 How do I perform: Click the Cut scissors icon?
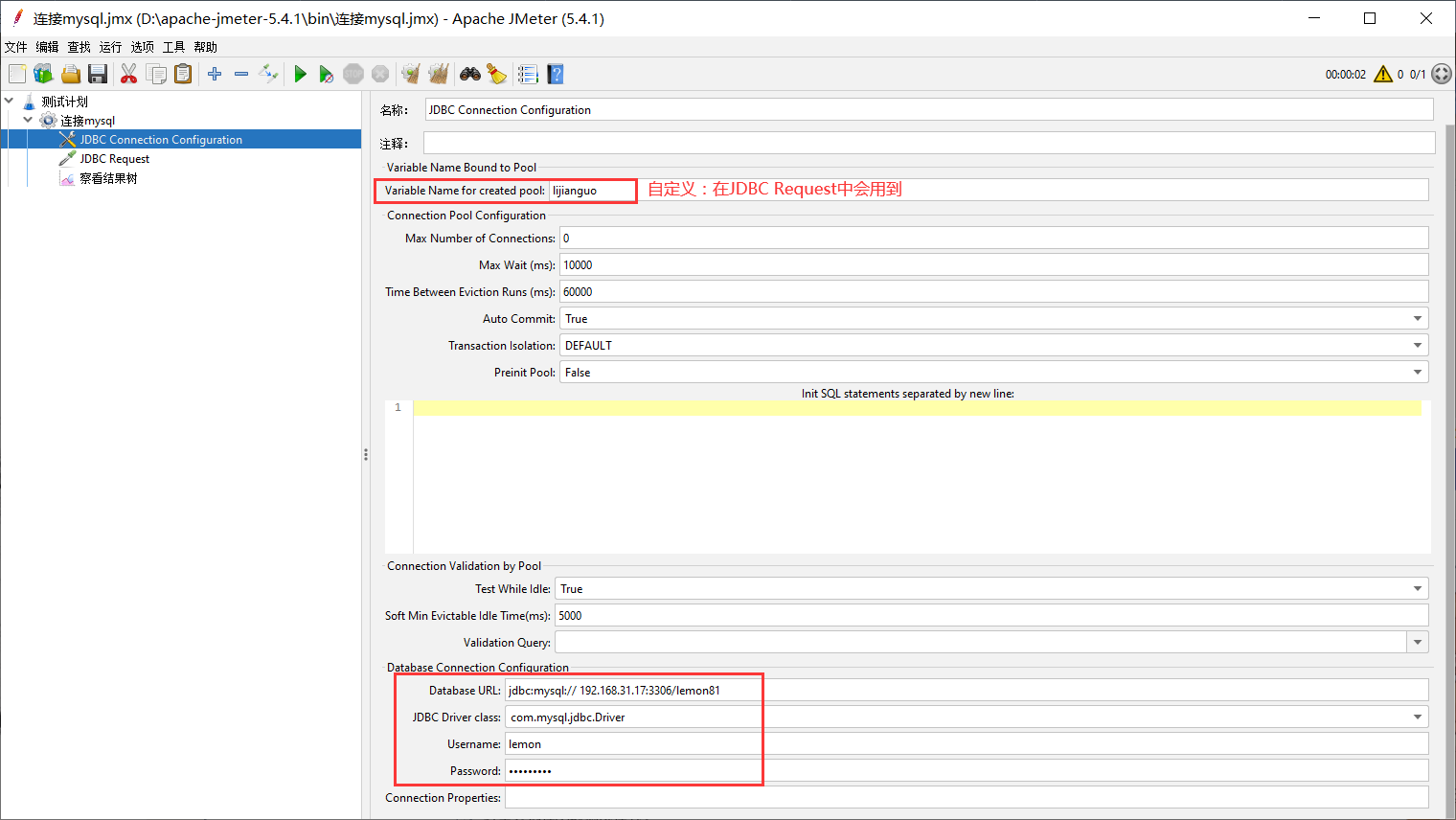[128, 75]
